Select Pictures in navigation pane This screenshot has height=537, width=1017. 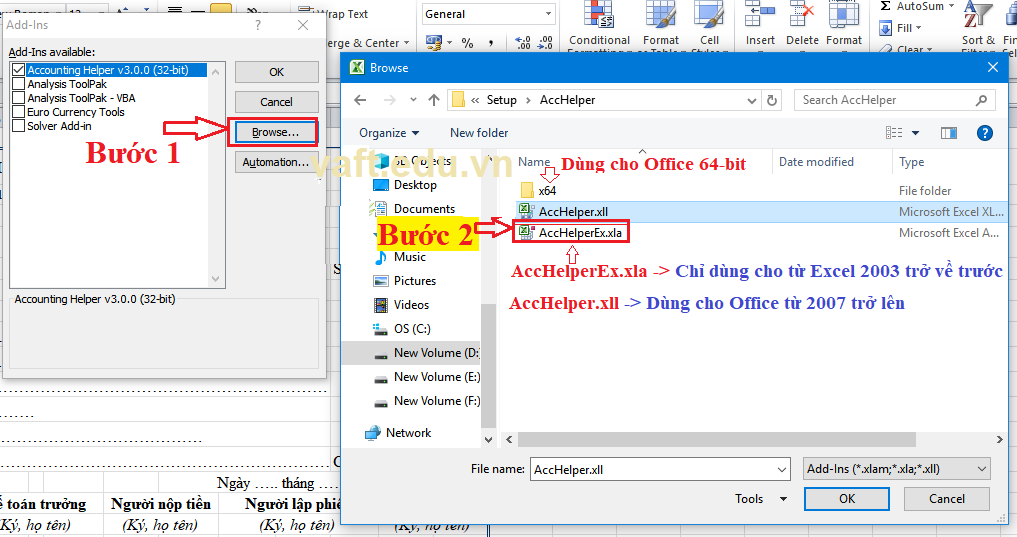coord(414,281)
